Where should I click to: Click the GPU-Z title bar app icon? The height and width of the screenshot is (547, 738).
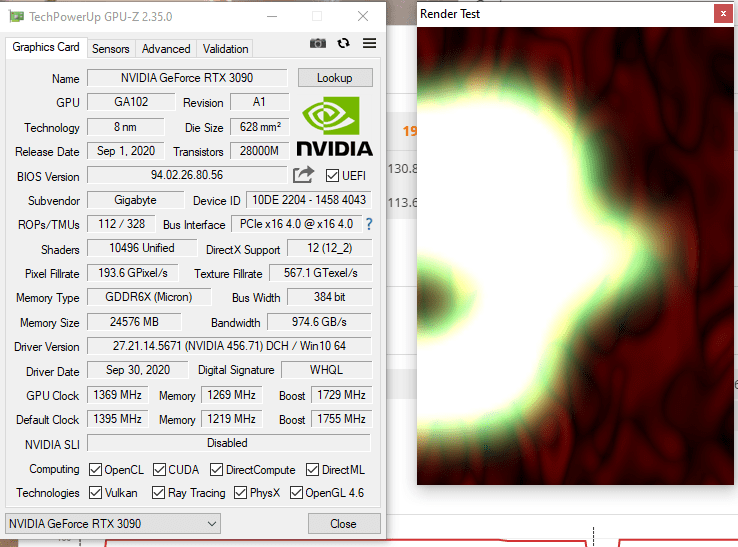coord(16,16)
